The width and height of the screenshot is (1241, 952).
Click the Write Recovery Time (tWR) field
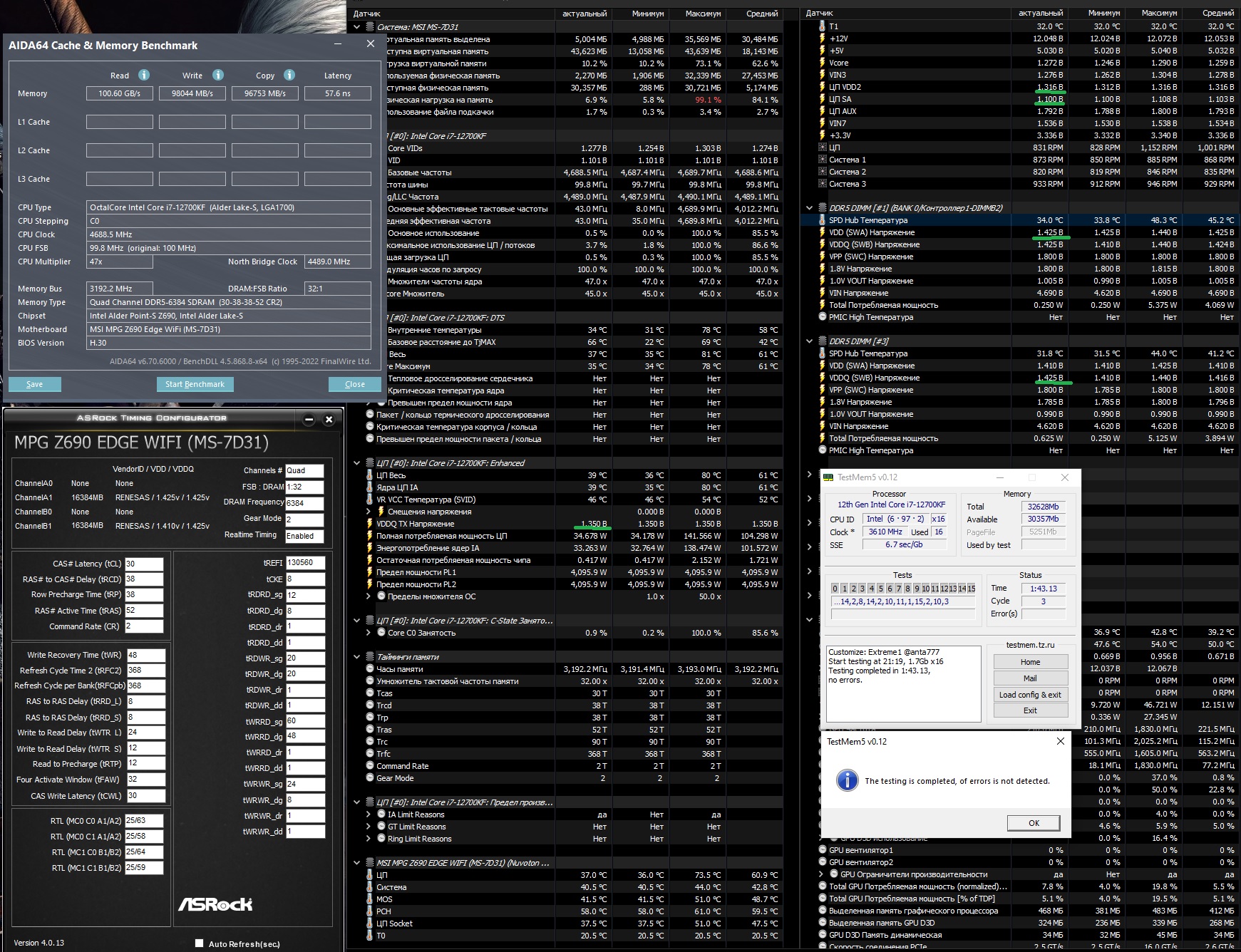145,655
